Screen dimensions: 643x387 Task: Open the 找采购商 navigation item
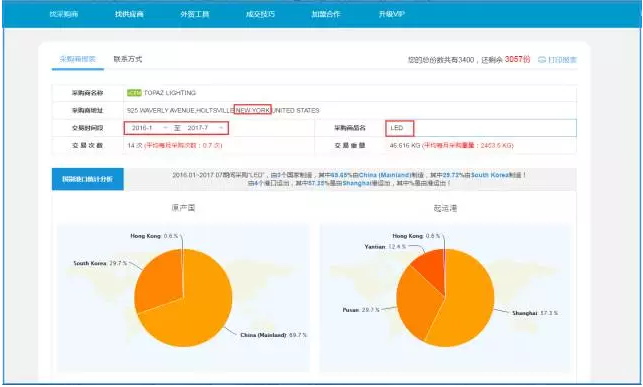pos(64,14)
